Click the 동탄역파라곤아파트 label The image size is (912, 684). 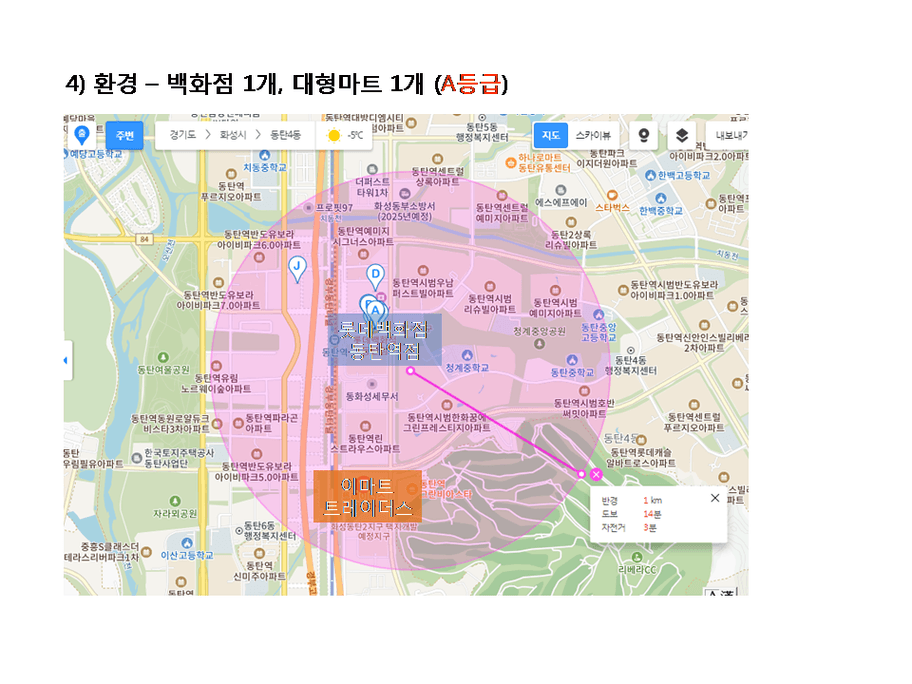(272, 423)
